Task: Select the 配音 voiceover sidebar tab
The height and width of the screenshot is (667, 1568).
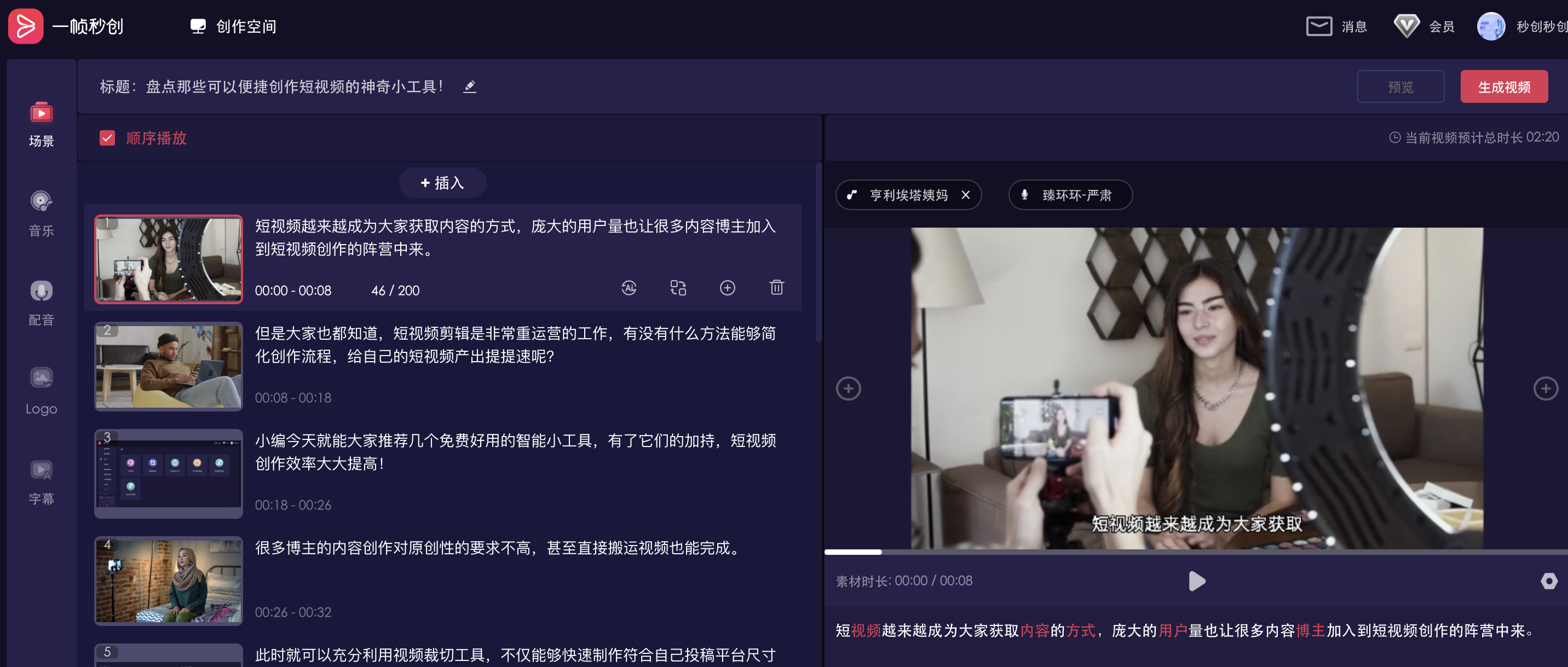Action: tap(42, 303)
